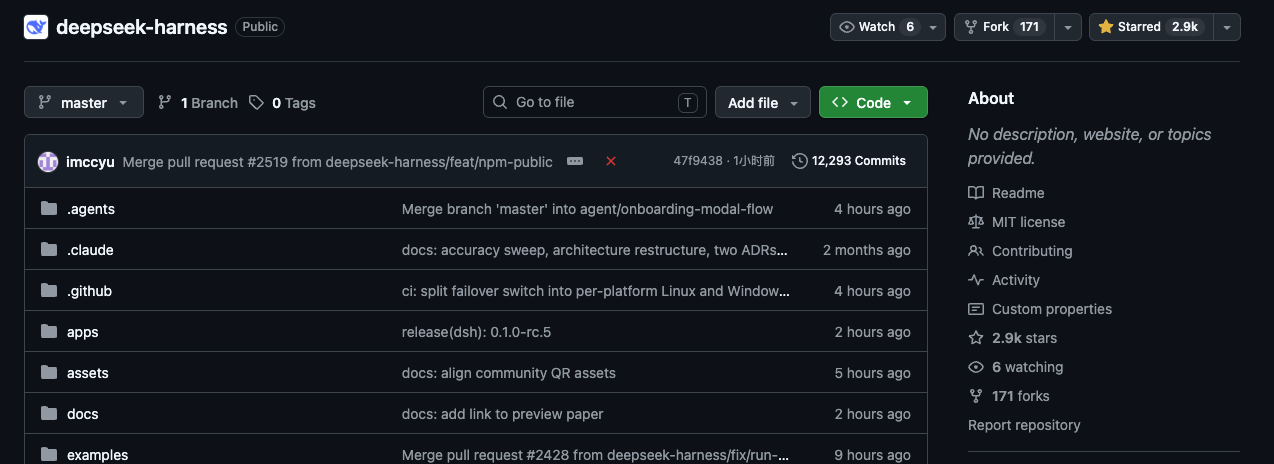
Task: Open the .agents folder
Action: coord(91,209)
